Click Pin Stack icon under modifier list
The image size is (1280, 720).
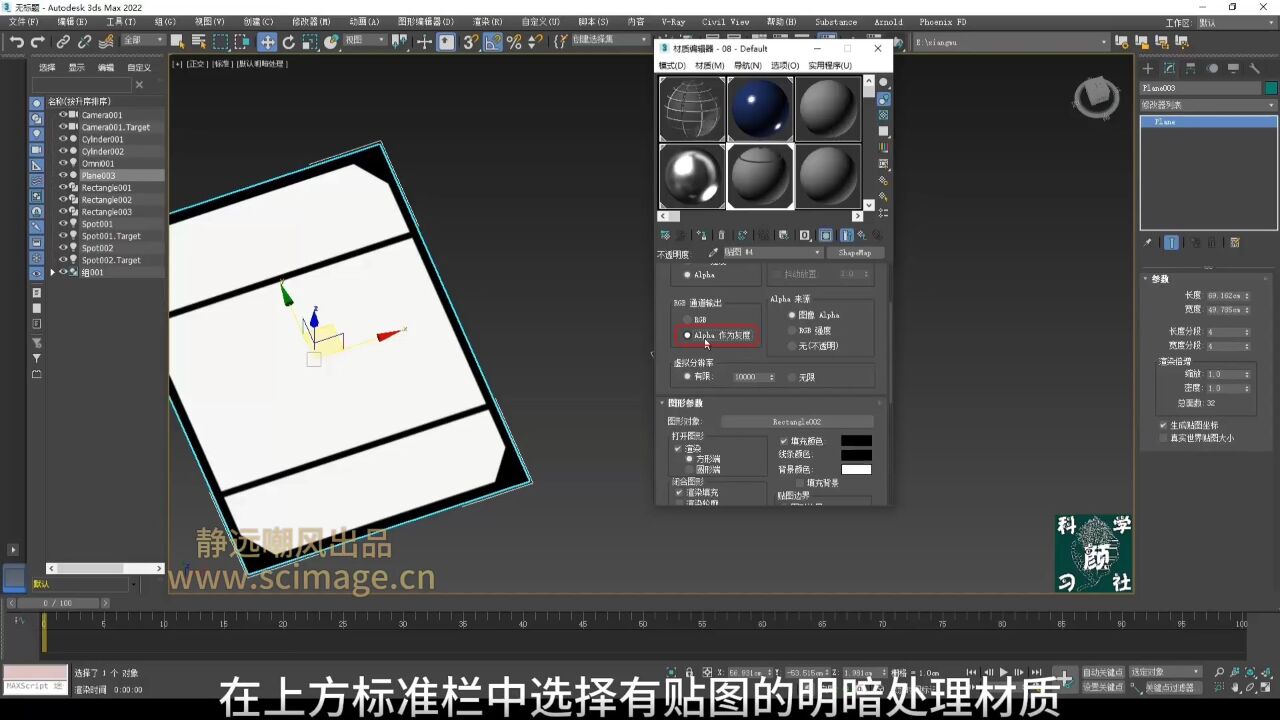coord(1148,242)
